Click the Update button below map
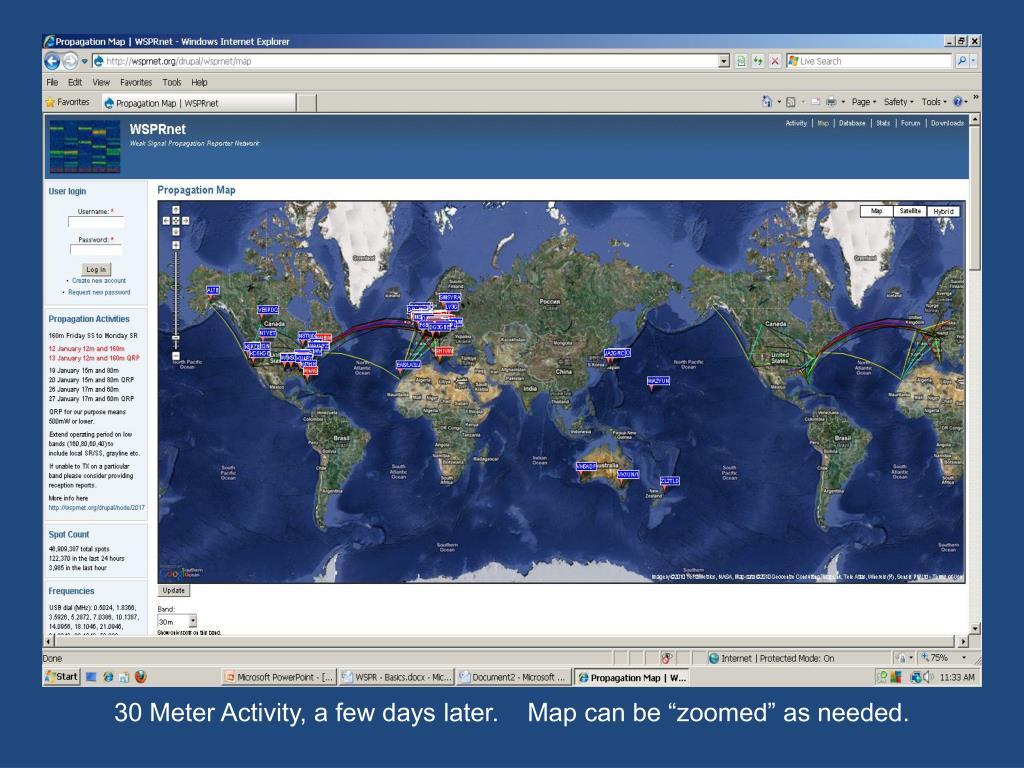The width and height of the screenshot is (1024, 768). 174,590
